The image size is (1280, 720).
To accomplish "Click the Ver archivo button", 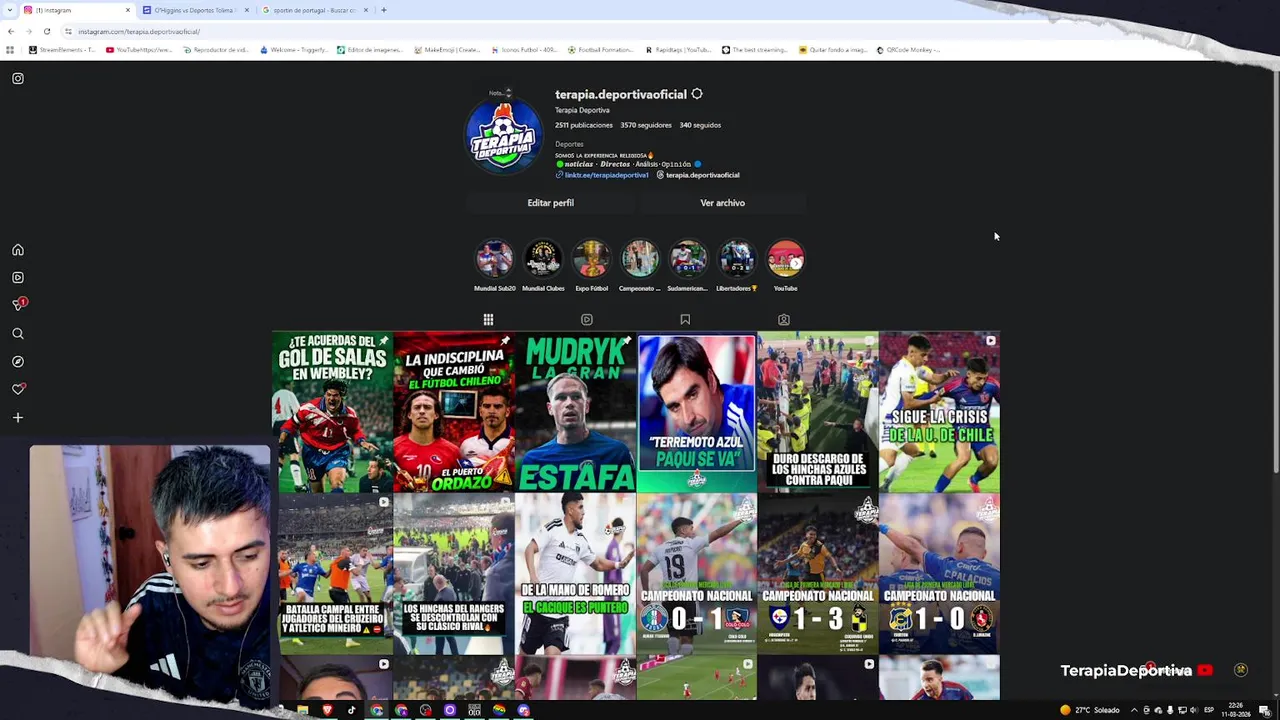I will click(722, 203).
